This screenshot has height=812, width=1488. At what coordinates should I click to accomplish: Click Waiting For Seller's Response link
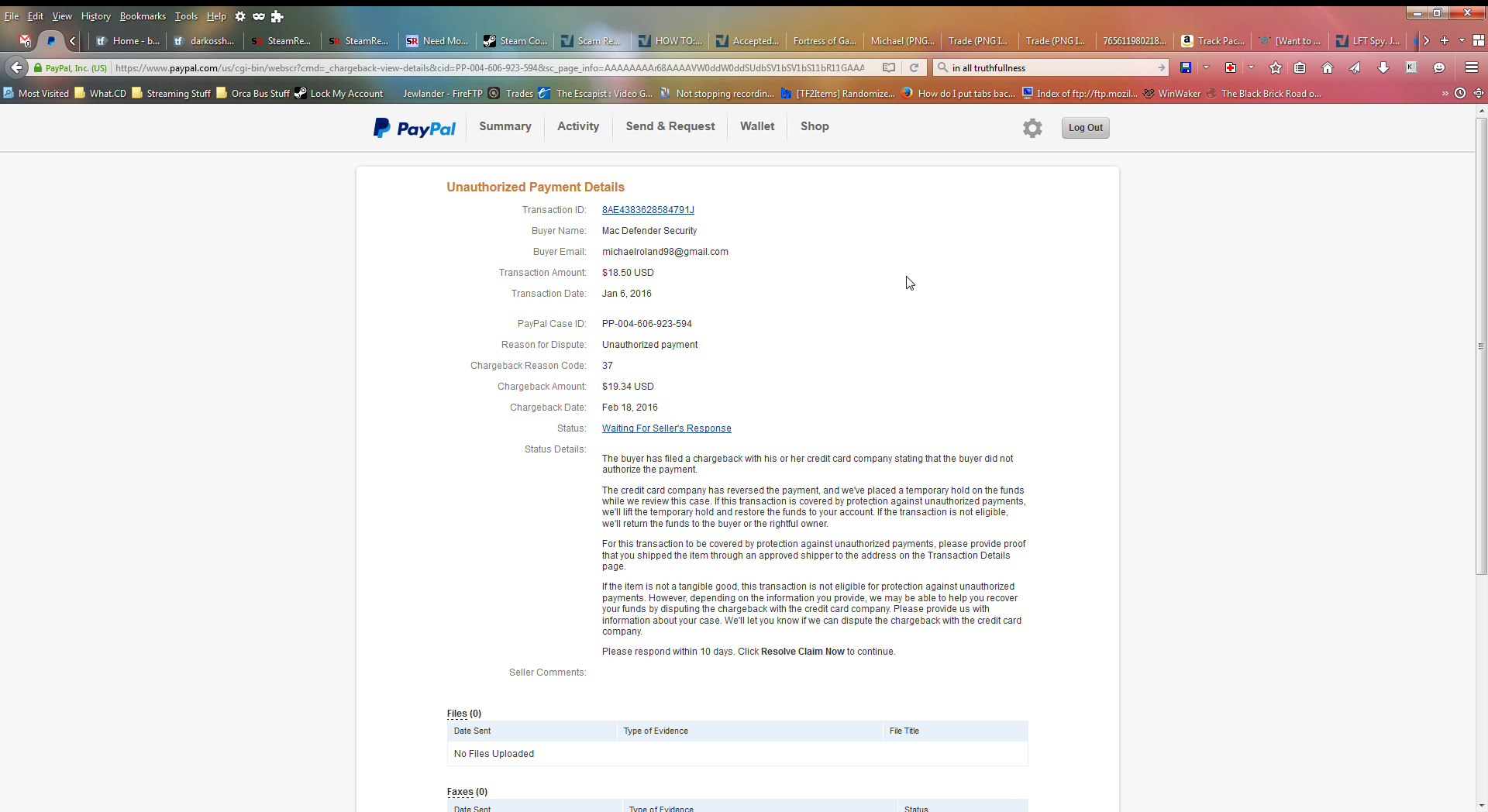pyautogui.click(x=666, y=428)
